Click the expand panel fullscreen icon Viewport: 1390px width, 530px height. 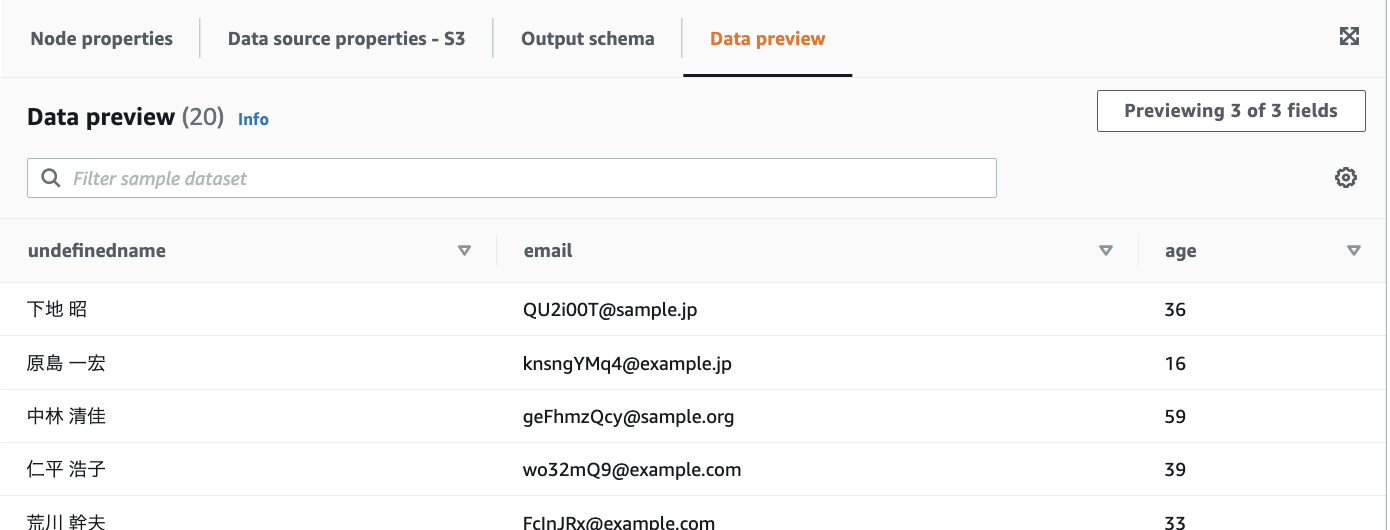1349,37
